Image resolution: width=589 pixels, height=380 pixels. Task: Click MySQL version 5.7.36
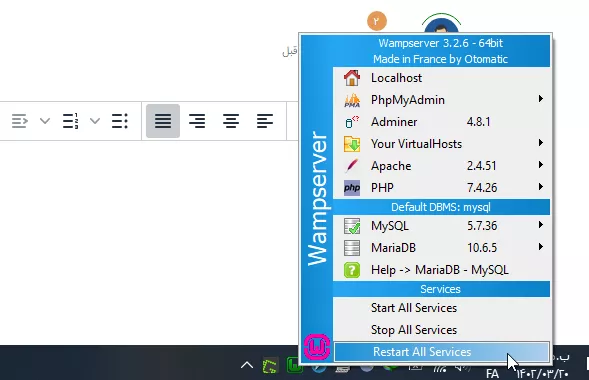click(482, 226)
